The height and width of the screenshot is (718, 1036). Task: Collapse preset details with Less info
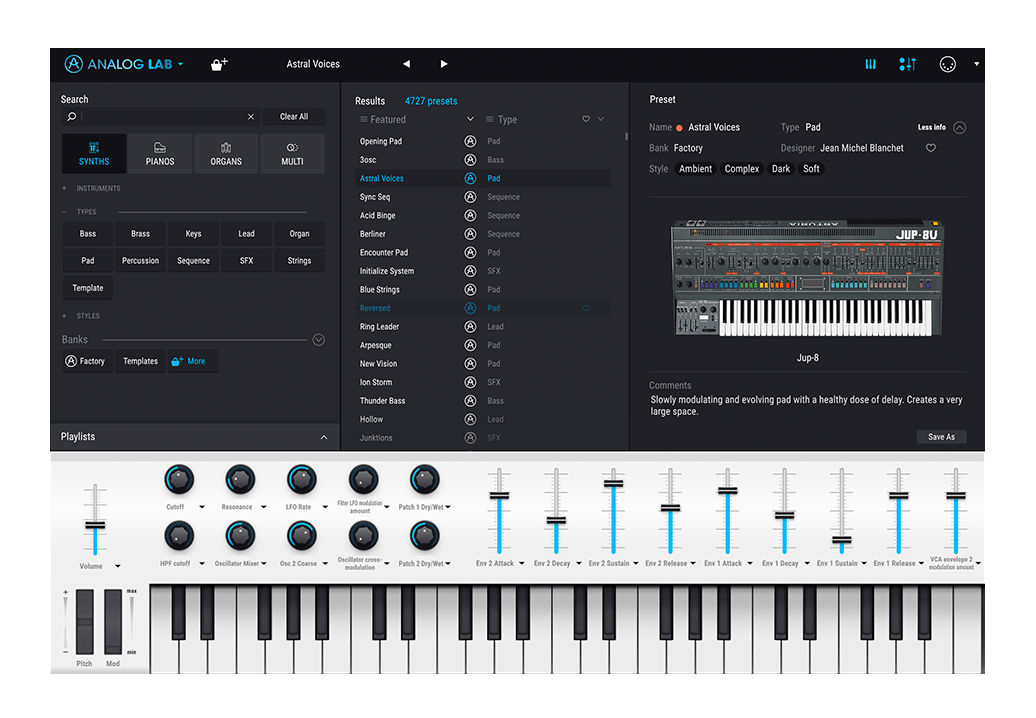point(942,127)
